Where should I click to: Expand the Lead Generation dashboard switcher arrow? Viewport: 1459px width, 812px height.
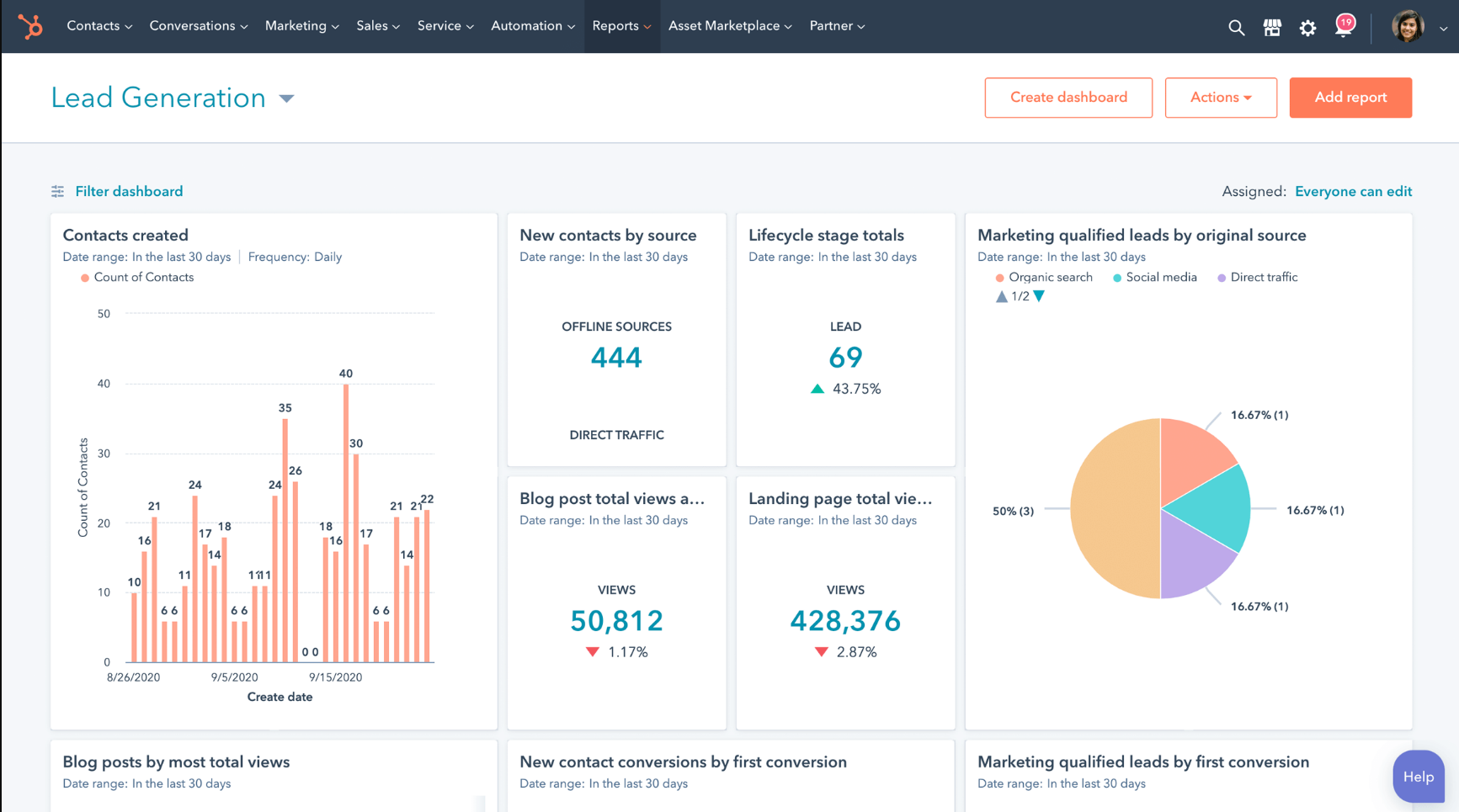click(286, 98)
